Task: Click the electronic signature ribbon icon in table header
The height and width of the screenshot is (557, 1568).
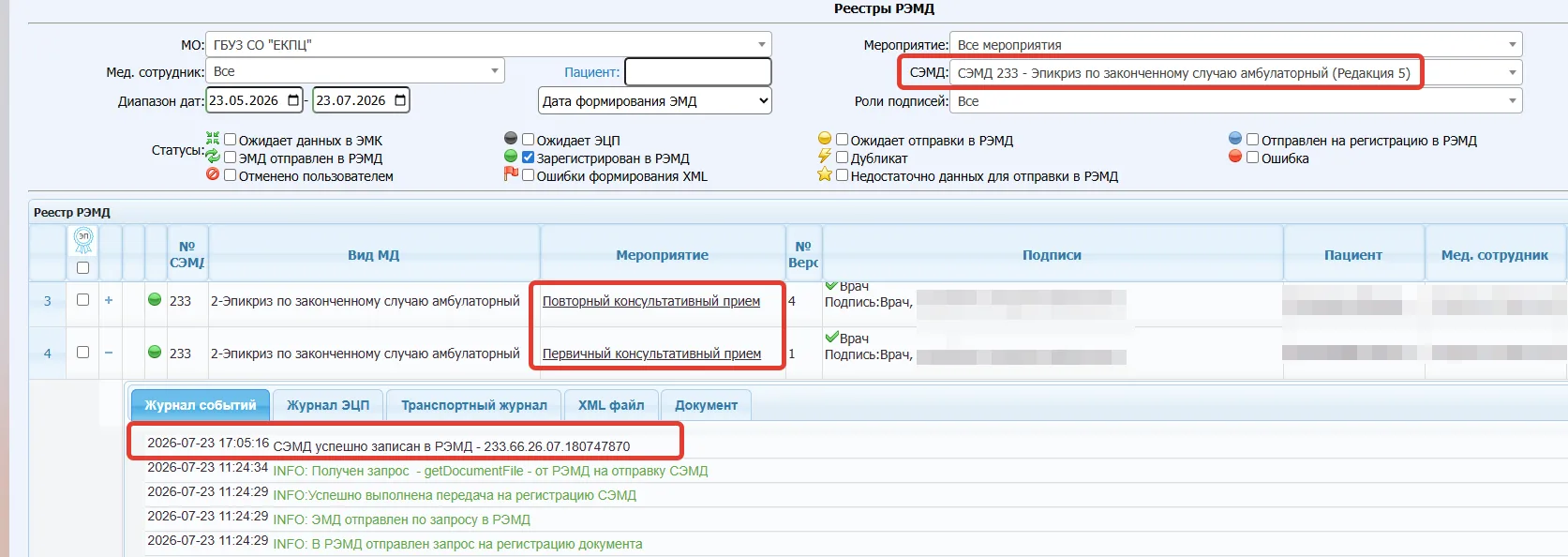Action: point(83,241)
